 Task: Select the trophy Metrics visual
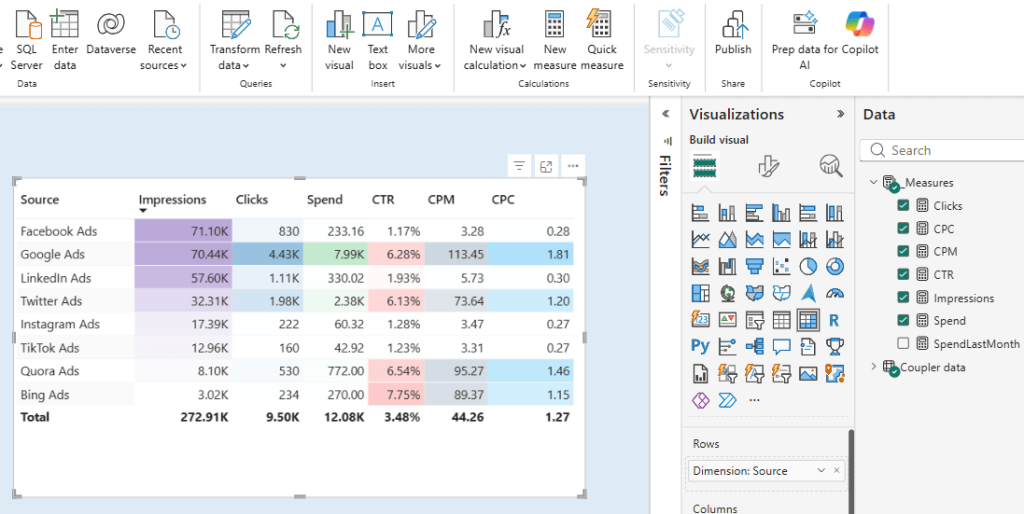pos(835,346)
